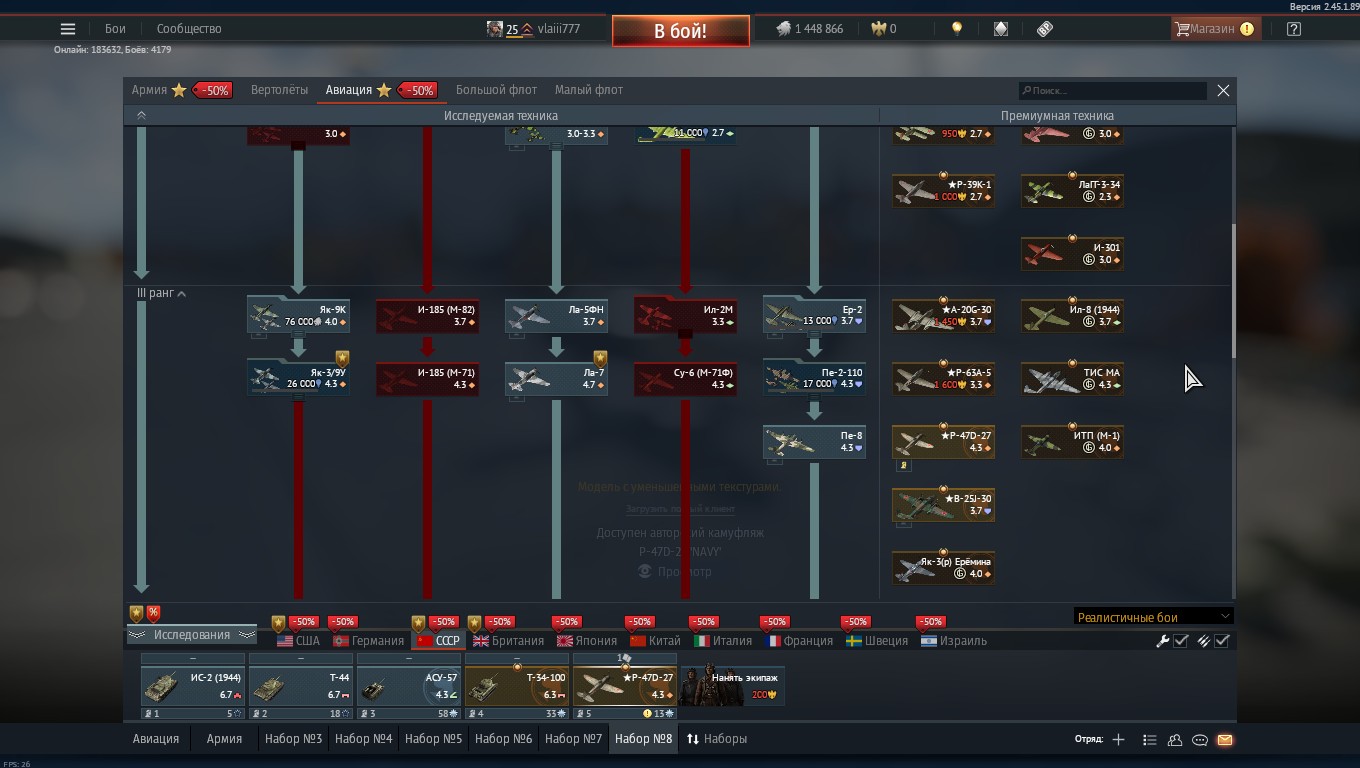This screenshot has width=1360, height=768.
Task: Open the squad list icon
Action: coord(1149,740)
